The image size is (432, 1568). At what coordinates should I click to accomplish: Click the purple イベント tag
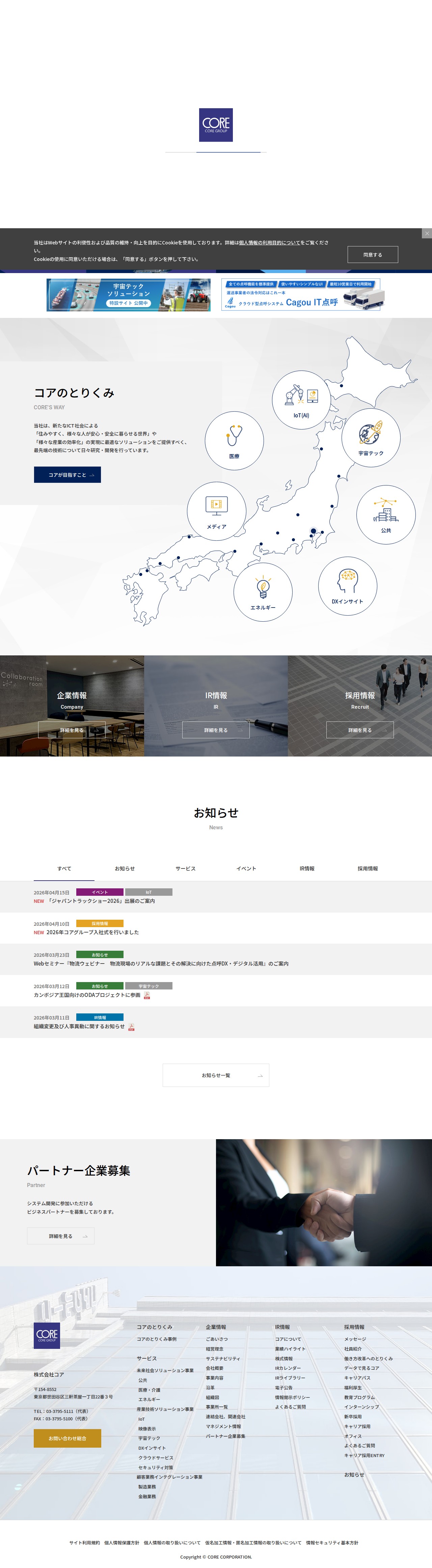(x=99, y=892)
